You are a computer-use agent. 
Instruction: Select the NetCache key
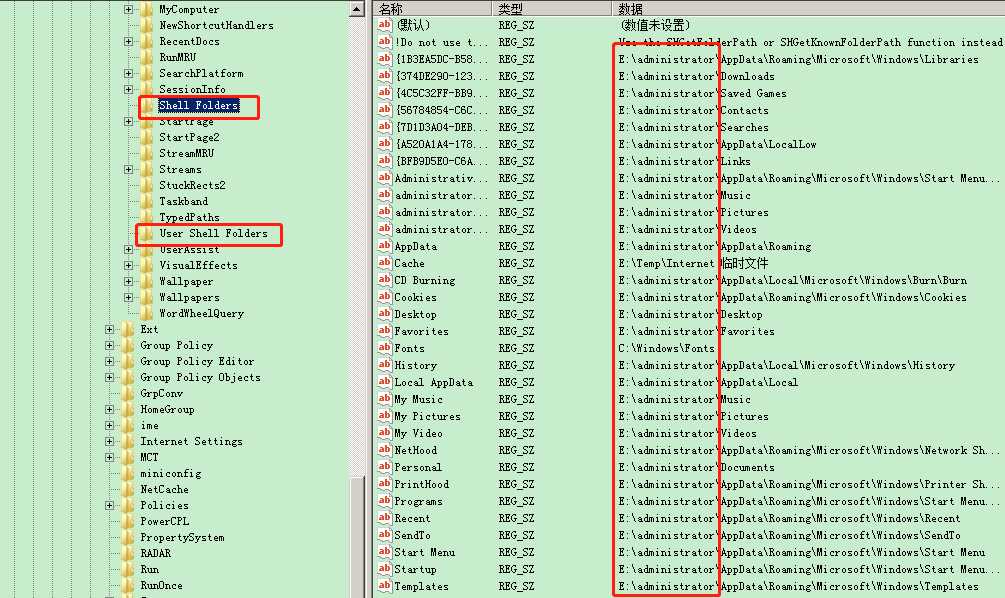pos(164,490)
